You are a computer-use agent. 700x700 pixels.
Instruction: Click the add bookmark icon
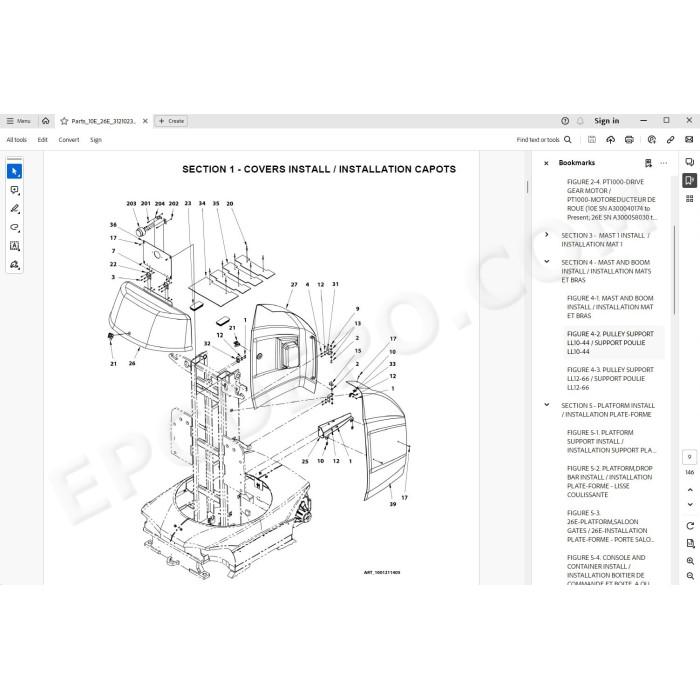pyautogui.click(x=648, y=163)
